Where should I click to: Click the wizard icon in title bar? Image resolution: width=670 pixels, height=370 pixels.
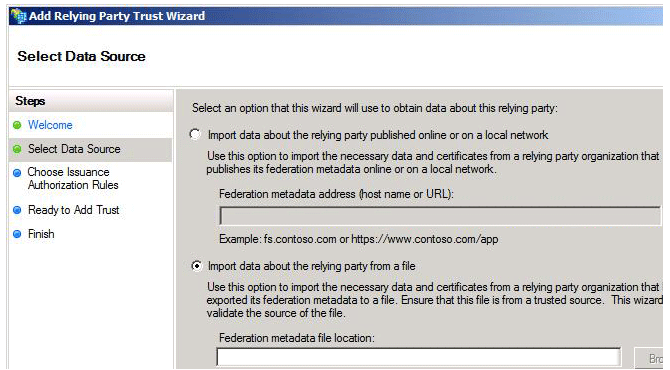[x=19, y=16]
